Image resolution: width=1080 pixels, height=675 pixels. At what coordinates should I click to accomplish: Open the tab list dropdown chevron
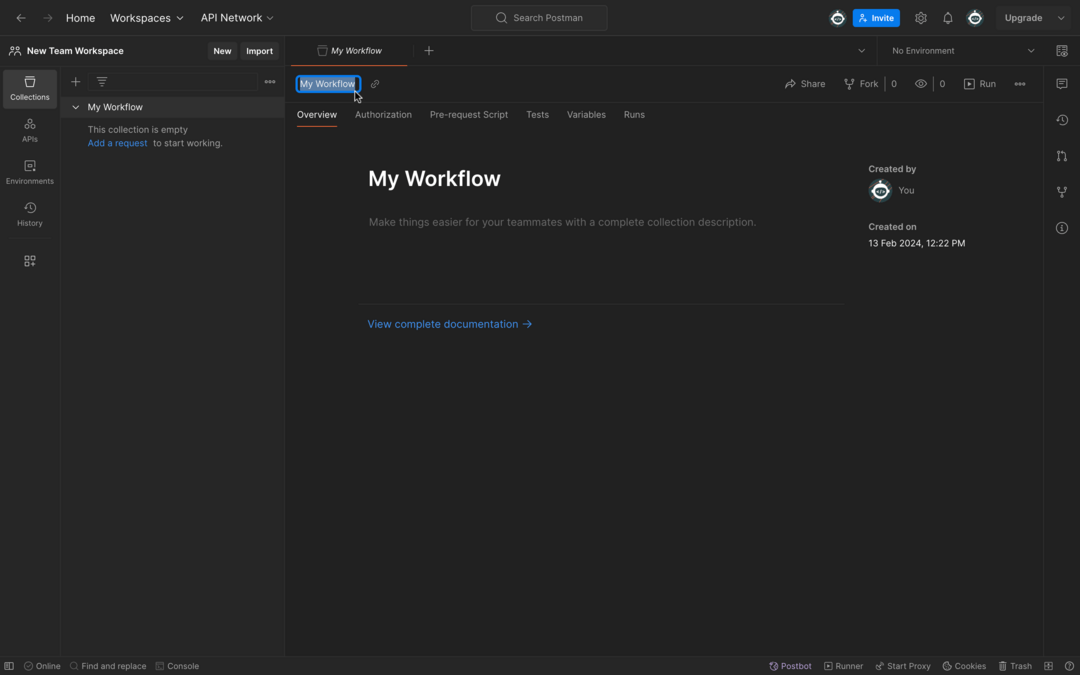coord(861,51)
